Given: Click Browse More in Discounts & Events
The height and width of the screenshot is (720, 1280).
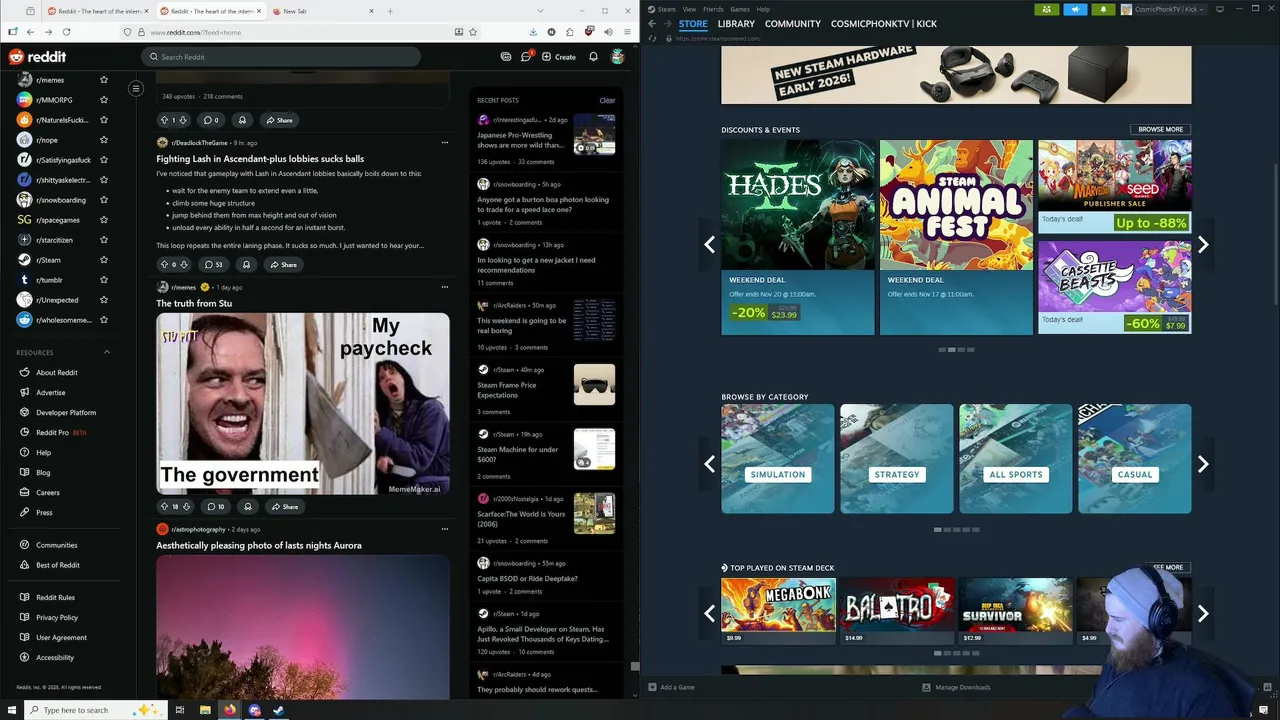Looking at the screenshot, I should pyautogui.click(x=1160, y=129).
